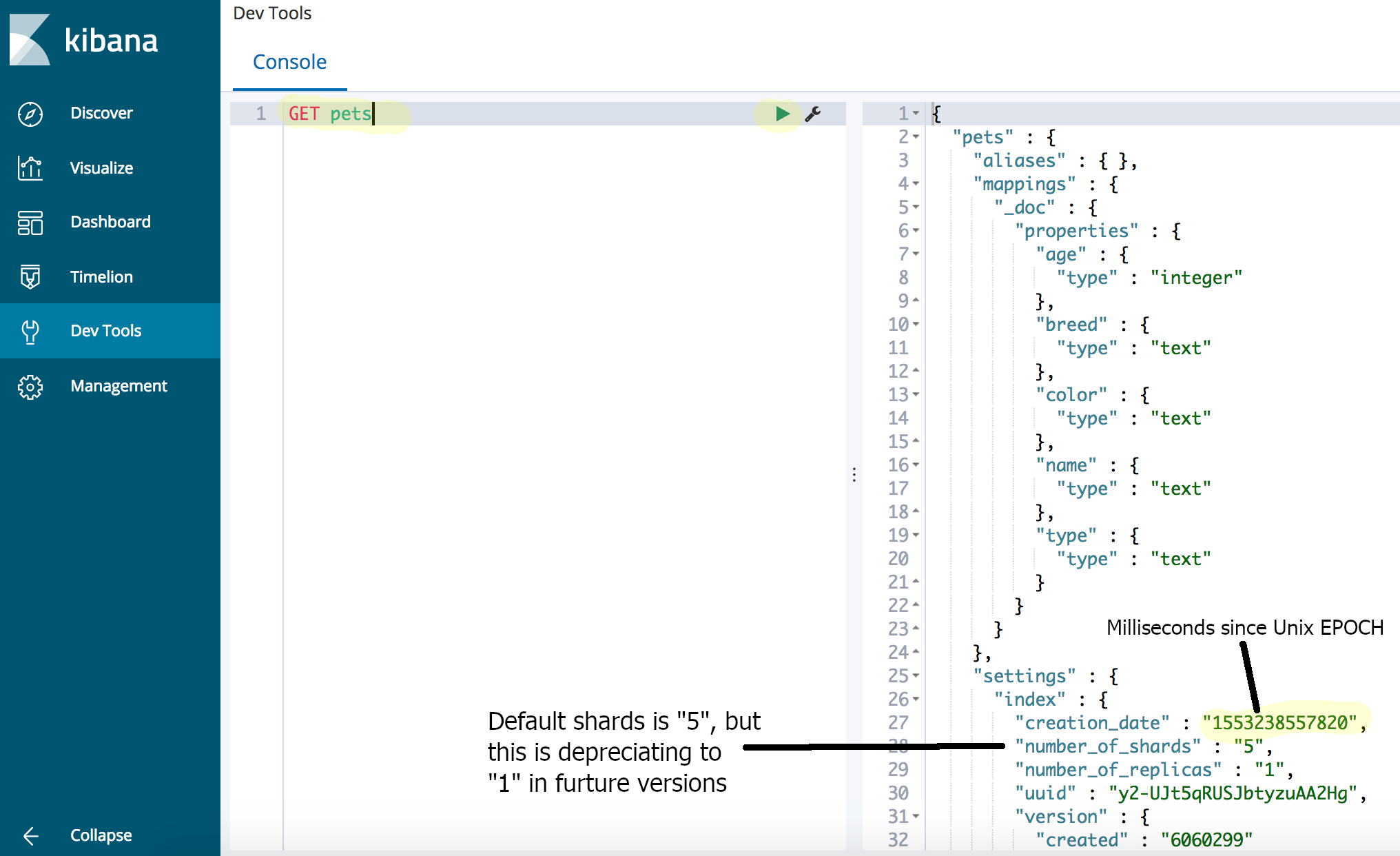Collapse the properties object on line 6
1400x856 pixels.
coord(915,231)
